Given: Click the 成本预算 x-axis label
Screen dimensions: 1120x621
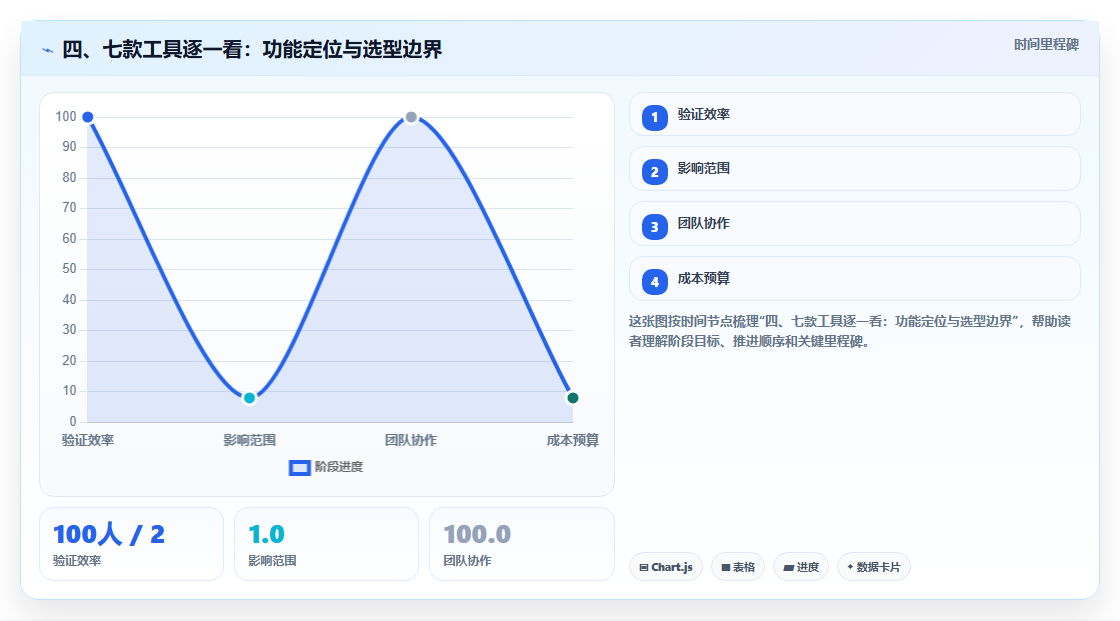Looking at the screenshot, I should pyautogui.click(x=572, y=440).
